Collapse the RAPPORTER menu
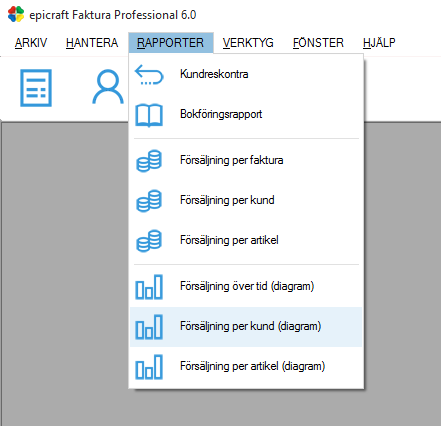 tap(171, 43)
